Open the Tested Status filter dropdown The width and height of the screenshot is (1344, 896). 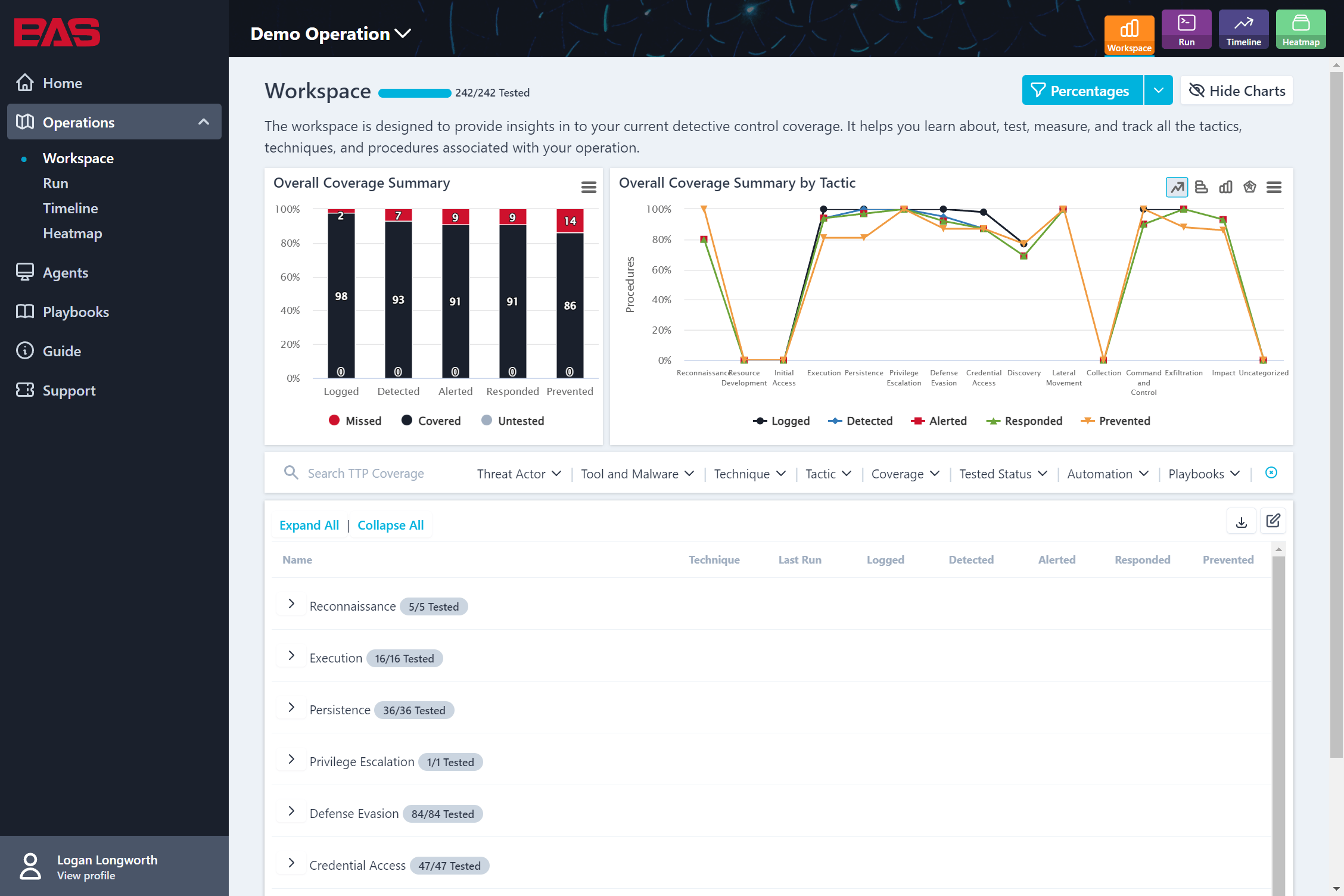click(1003, 474)
